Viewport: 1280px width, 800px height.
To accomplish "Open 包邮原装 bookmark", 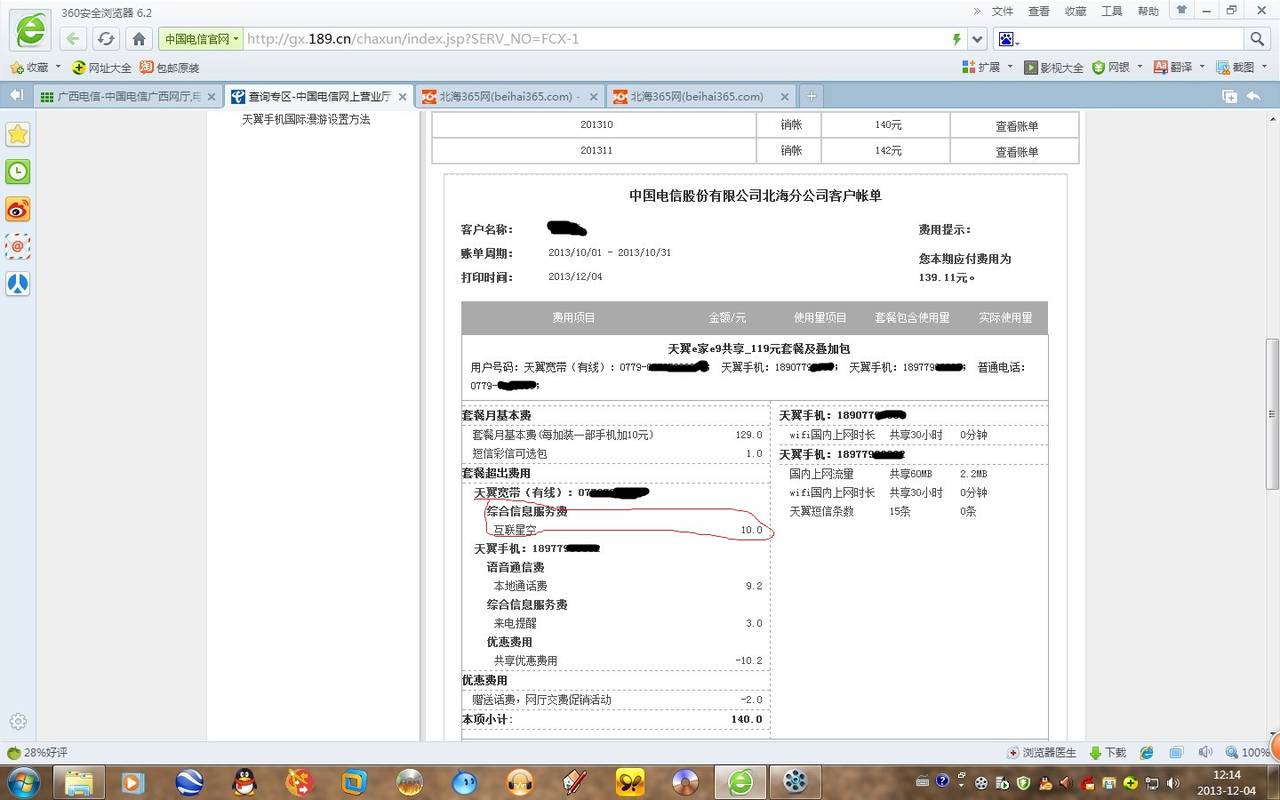I will [169, 67].
